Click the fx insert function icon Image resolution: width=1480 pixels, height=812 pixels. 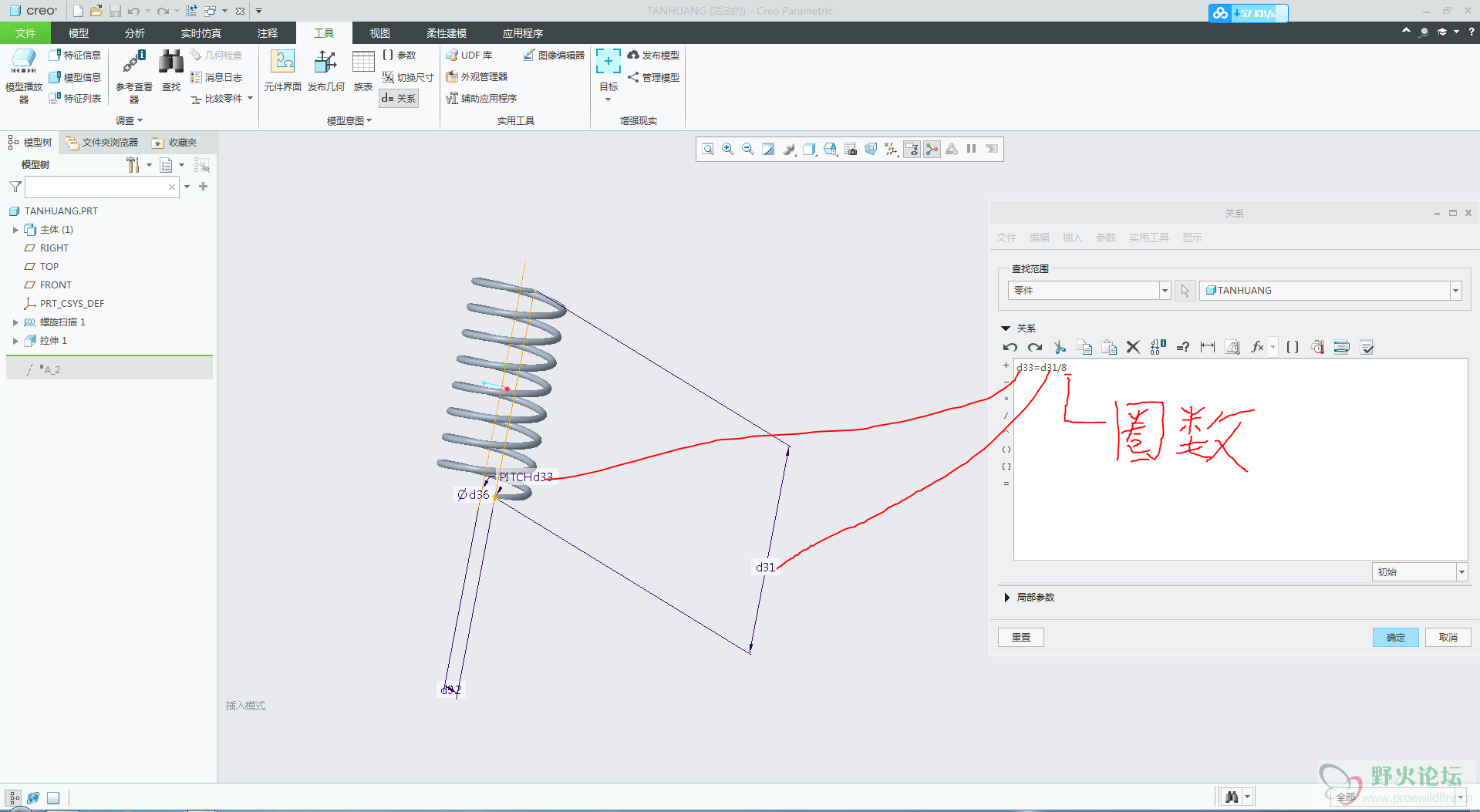[x=1257, y=347]
